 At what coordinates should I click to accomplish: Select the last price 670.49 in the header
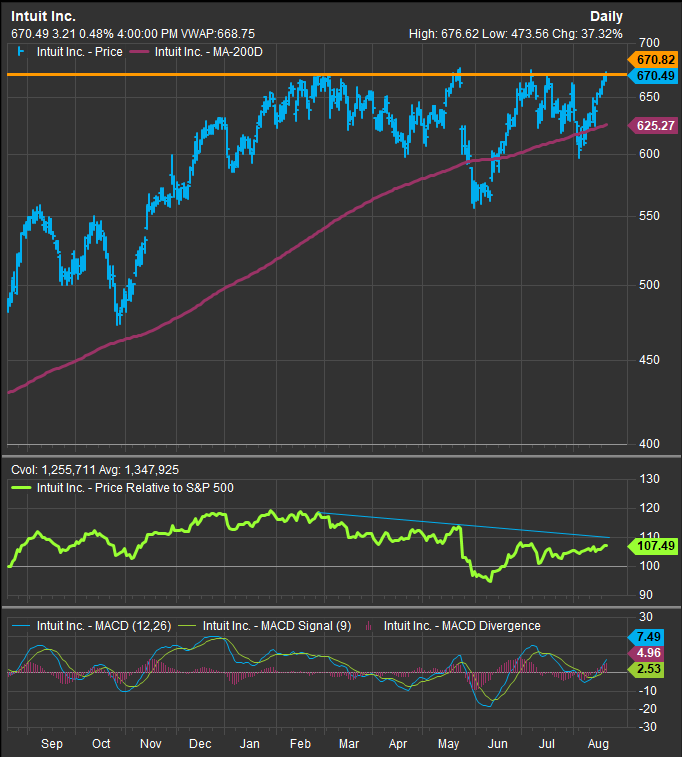coord(29,34)
